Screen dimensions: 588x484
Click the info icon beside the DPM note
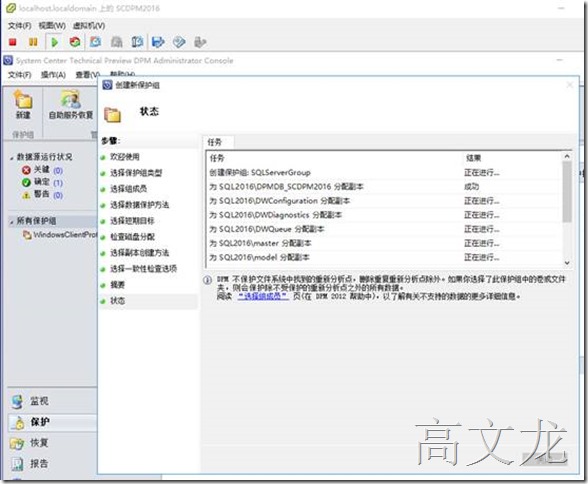pyautogui.click(x=207, y=280)
